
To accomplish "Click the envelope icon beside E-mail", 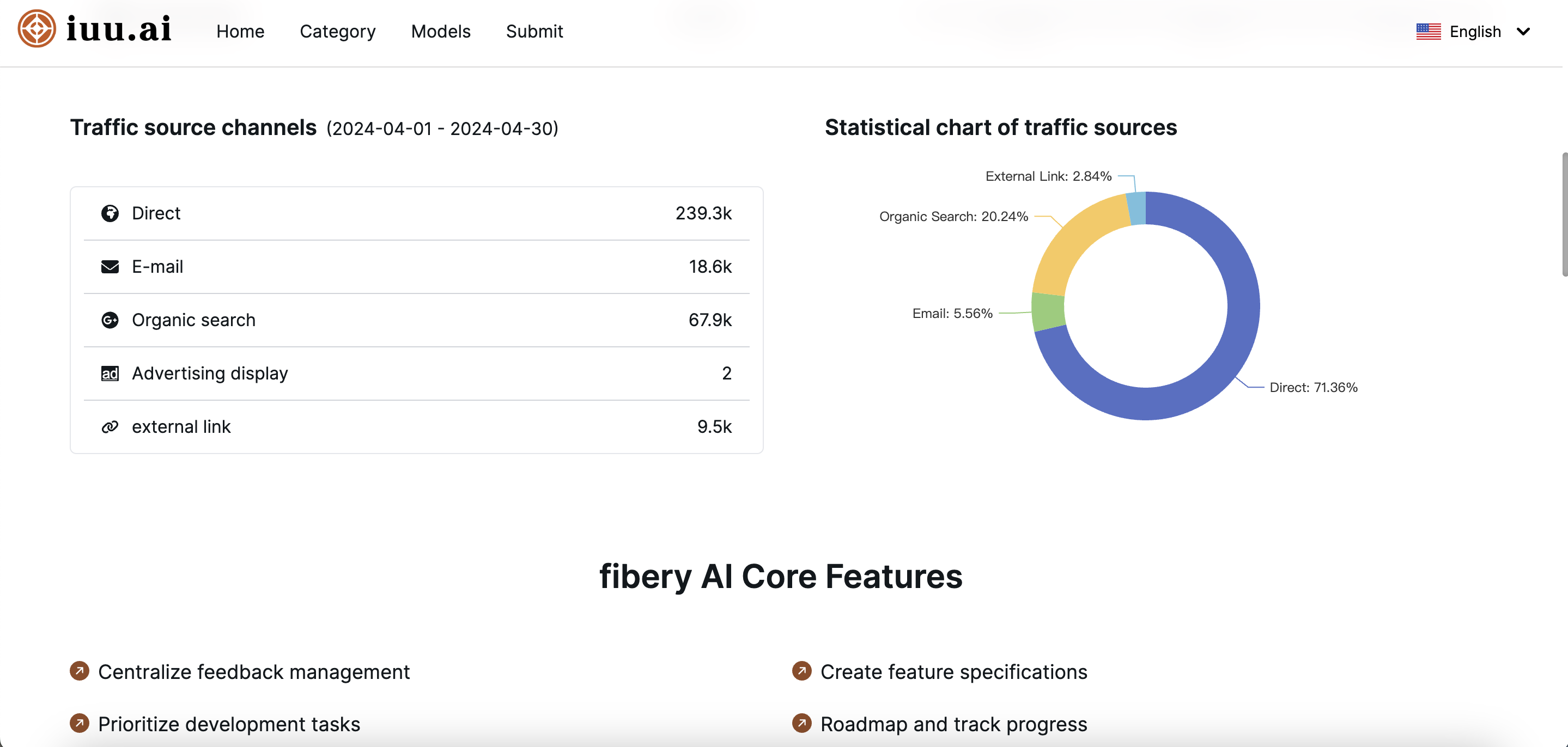I will coord(110,267).
